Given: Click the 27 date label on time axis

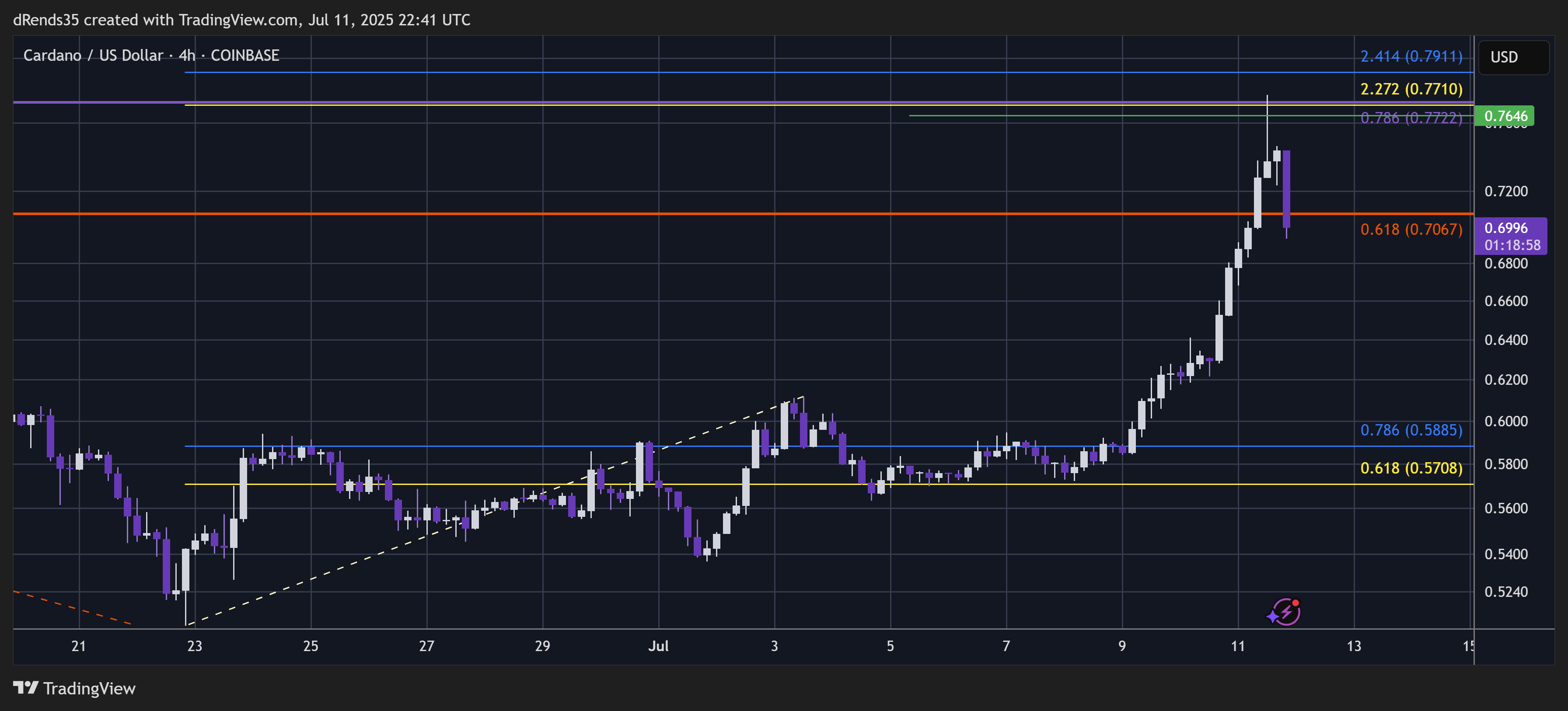Looking at the screenshot, I should tap(427, 646).
